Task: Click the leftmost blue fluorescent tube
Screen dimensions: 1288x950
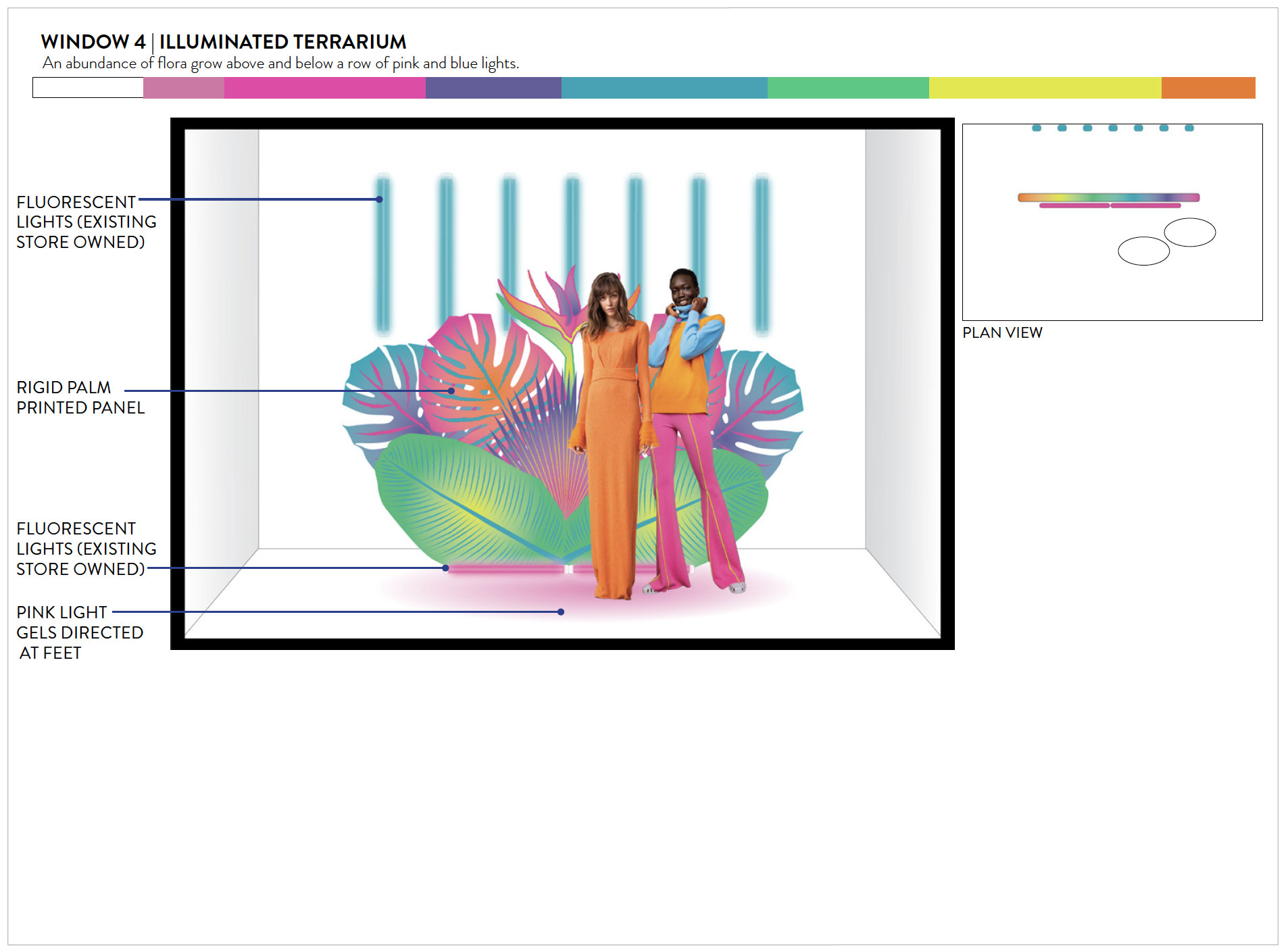Action: (383, 254)
